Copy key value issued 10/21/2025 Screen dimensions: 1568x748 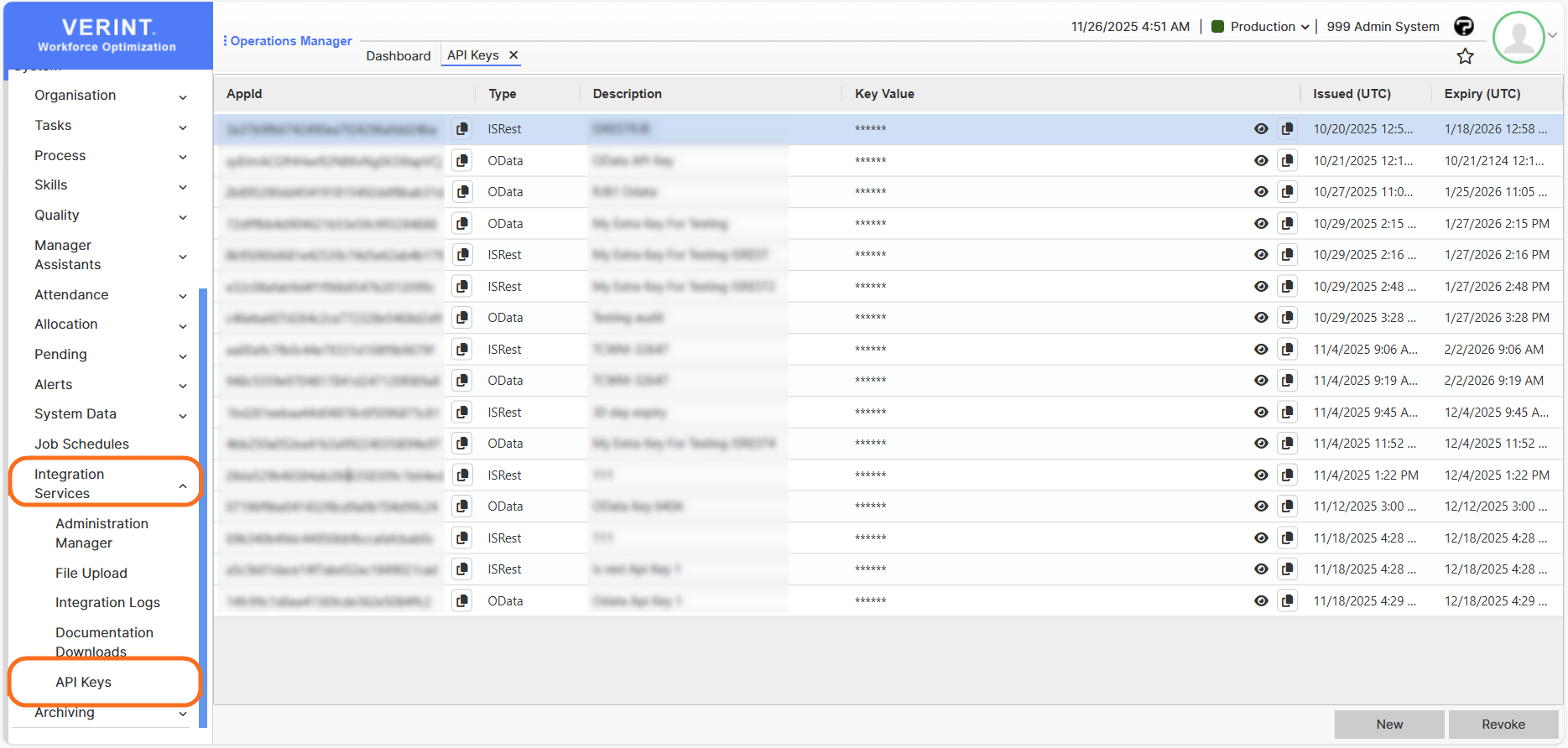pos(1287,160)
